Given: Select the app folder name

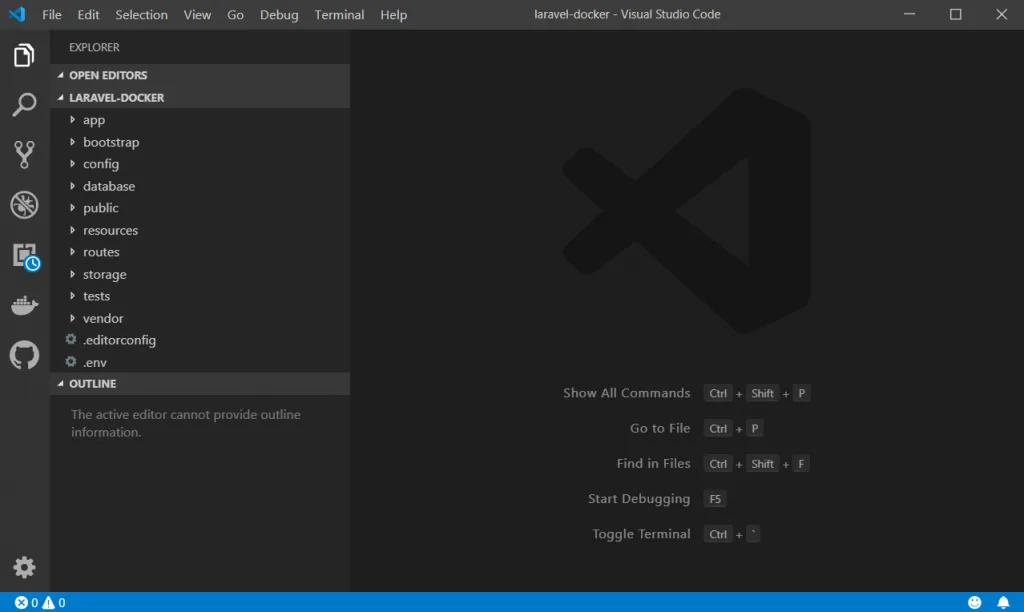Looking at the screenshot, I should [94, 120].
